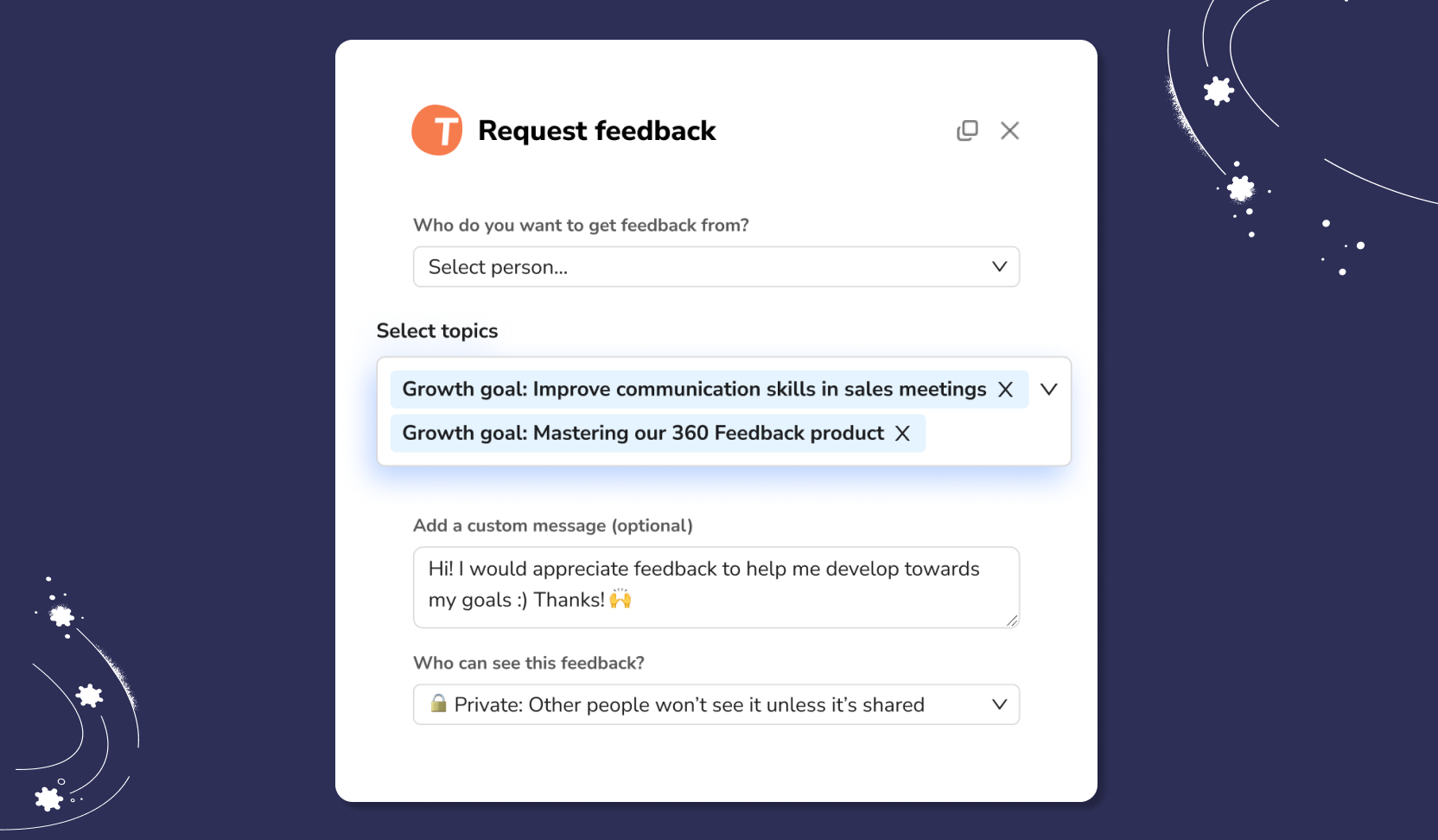The width and height of the screenshot is (1438, 840).
Task: Open the Select person dropdown
Action: 716,266
